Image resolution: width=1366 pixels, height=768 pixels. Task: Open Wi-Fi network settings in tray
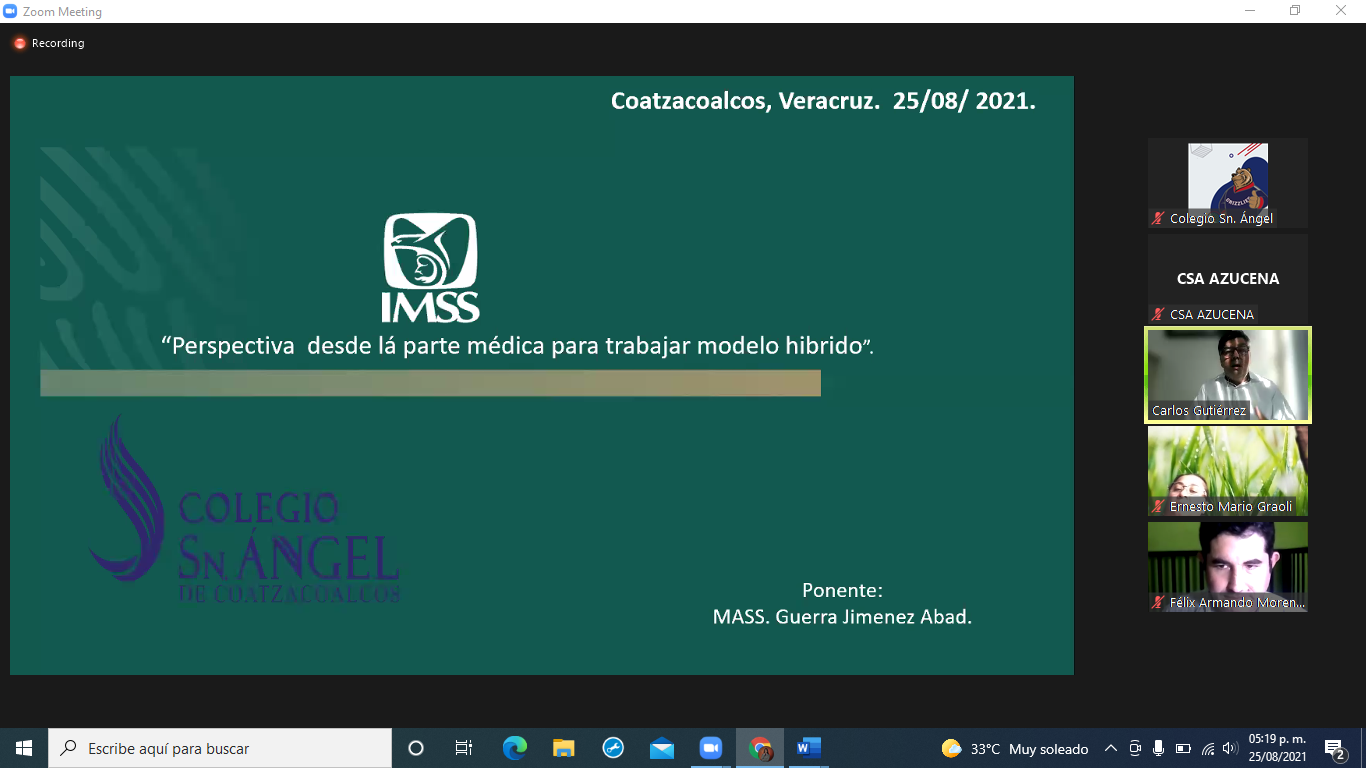(x=1207, y=748)
